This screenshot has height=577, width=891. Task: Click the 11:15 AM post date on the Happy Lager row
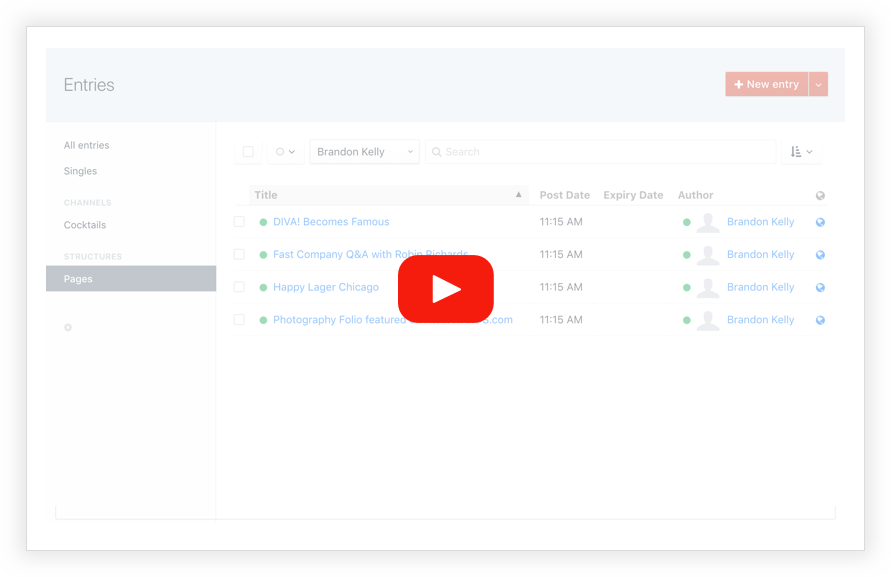(x=561, y=287)
